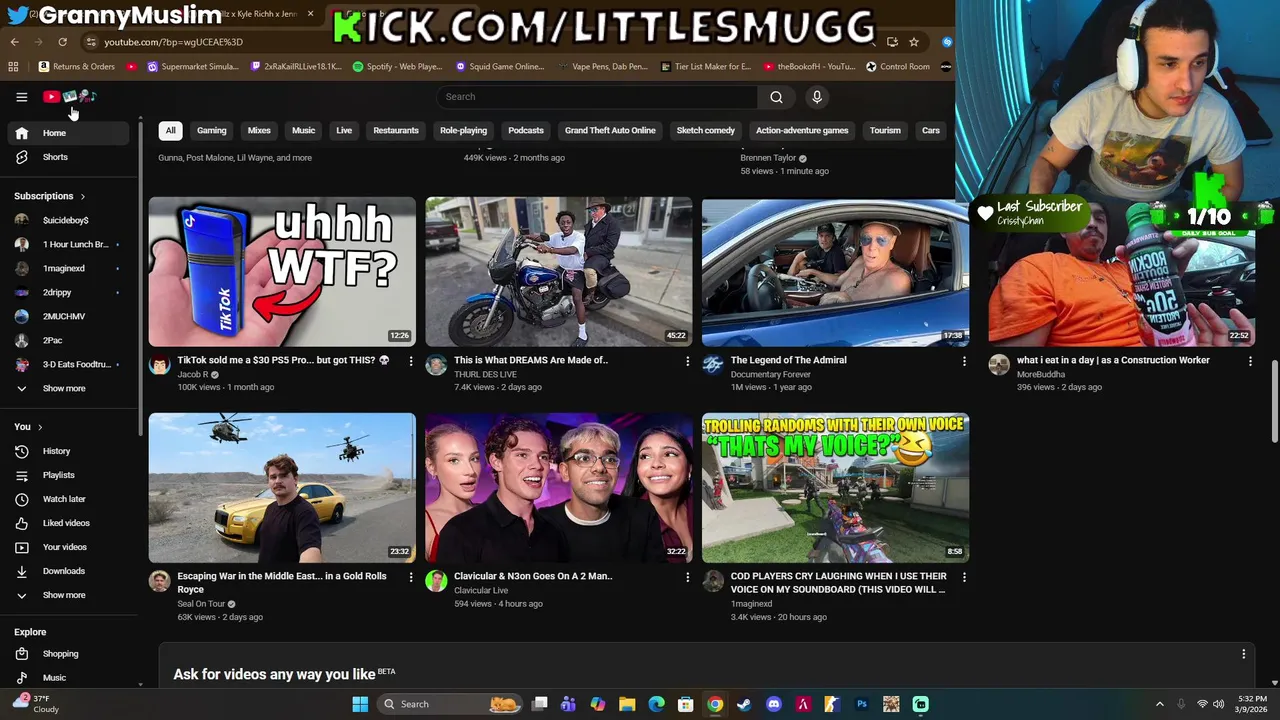Open the Trolling Randoms video thumbnail

(x=835, y=488)
